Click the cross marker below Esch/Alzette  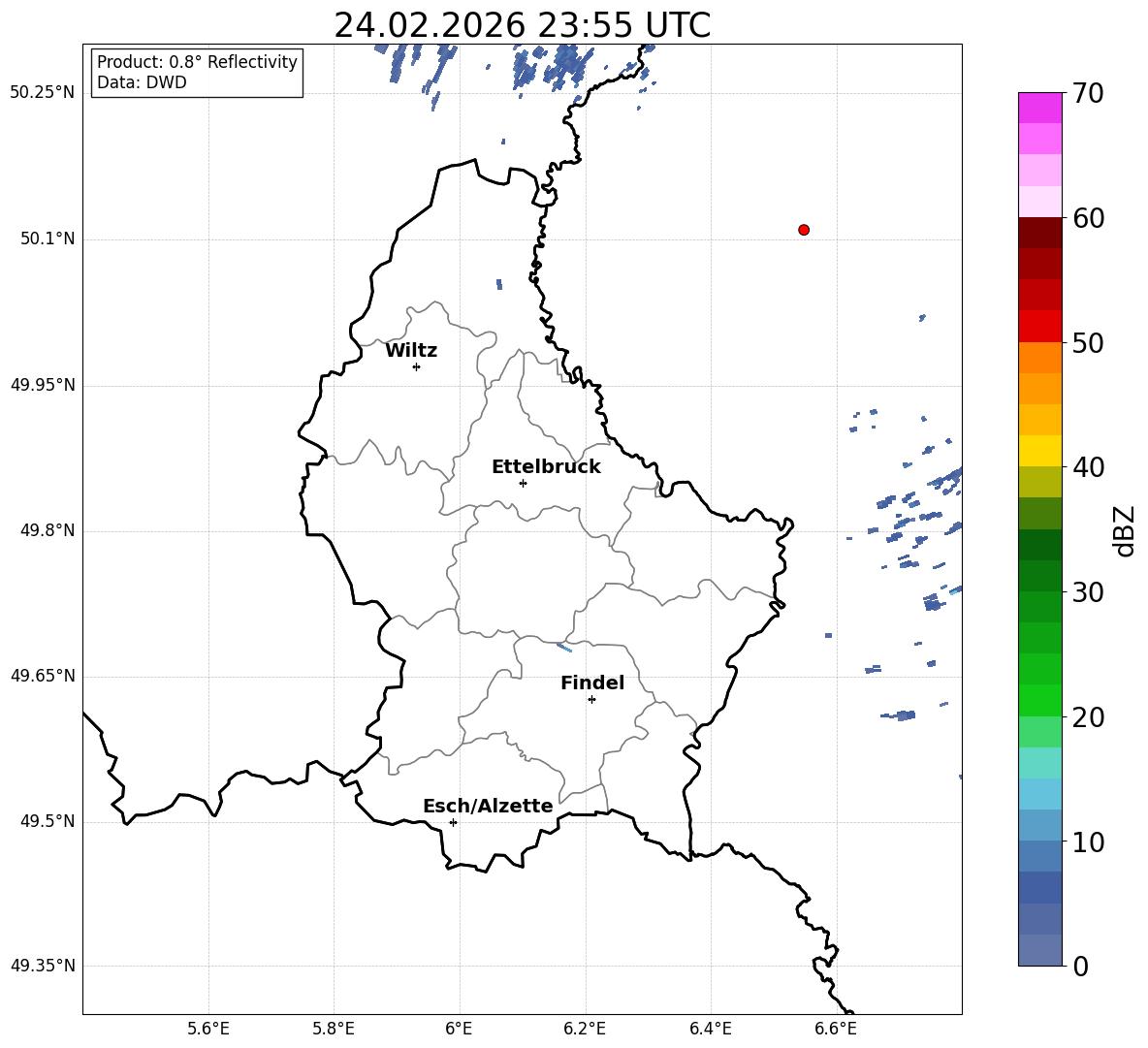pyautogui.click(x=453, y=822)
